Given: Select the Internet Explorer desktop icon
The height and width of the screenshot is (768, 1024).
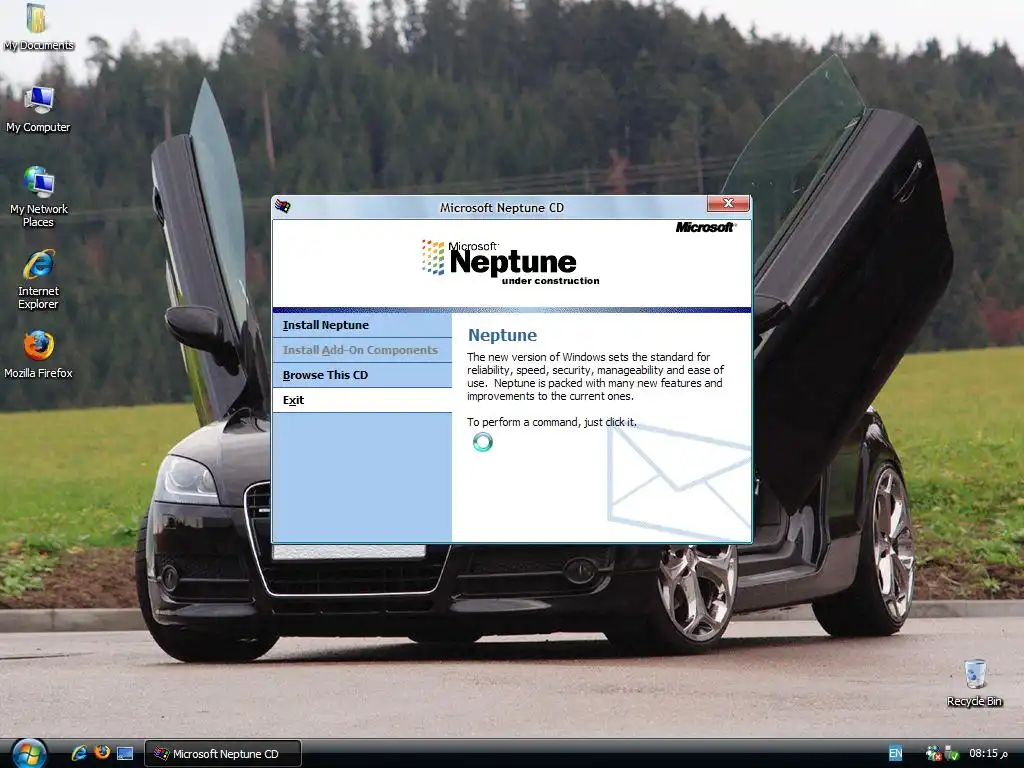Looking at the screenshot, I should pyautogui.click(x=38, y=279).
